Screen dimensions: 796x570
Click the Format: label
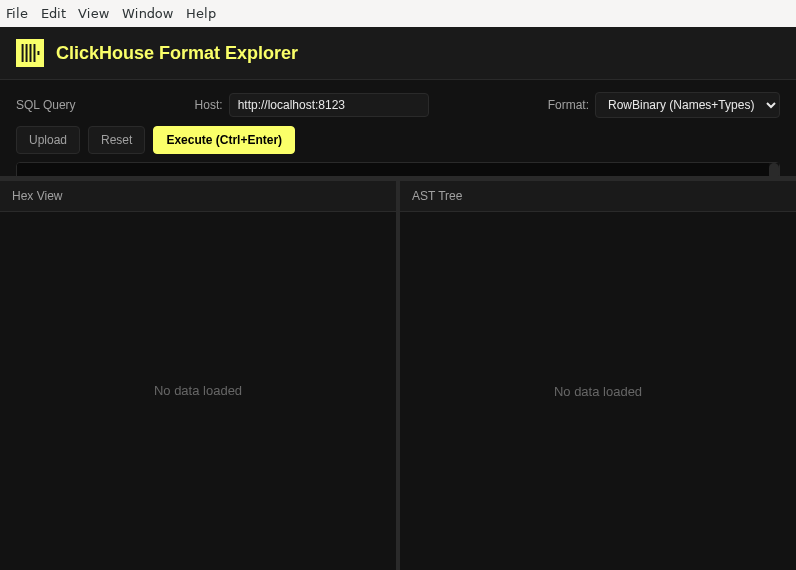(568, 105)
